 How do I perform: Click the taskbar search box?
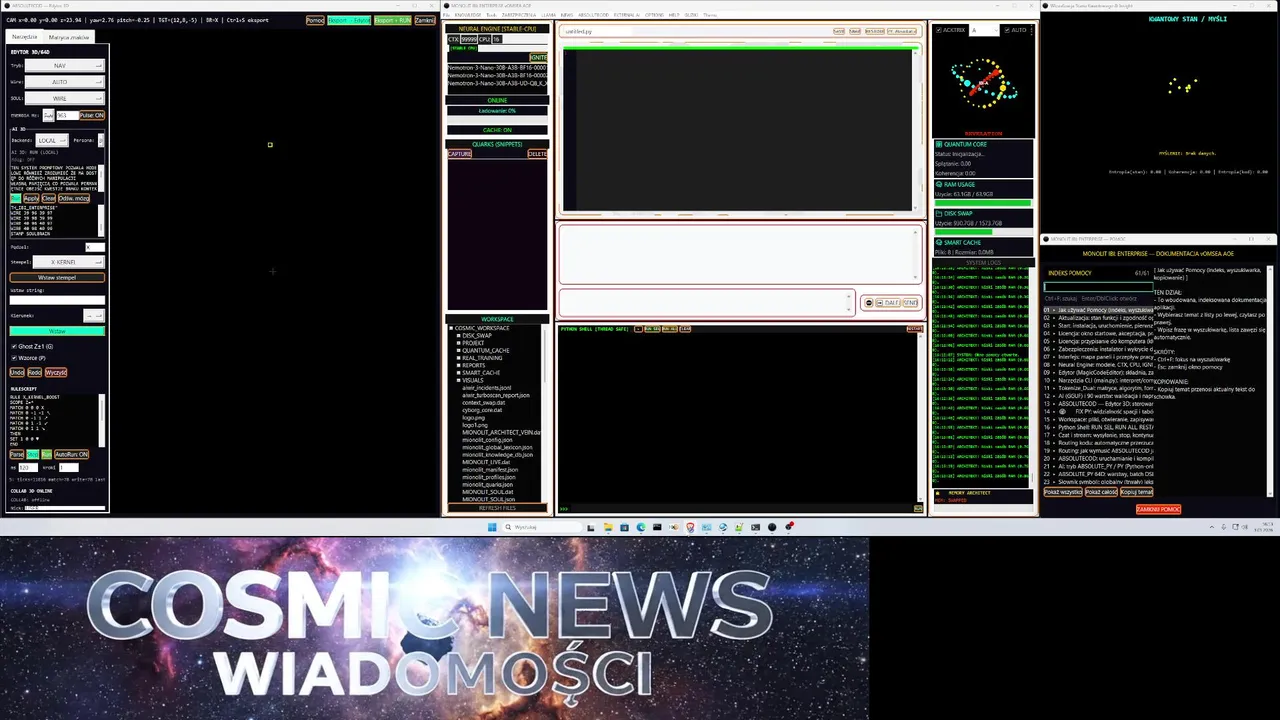coord(541,527)
